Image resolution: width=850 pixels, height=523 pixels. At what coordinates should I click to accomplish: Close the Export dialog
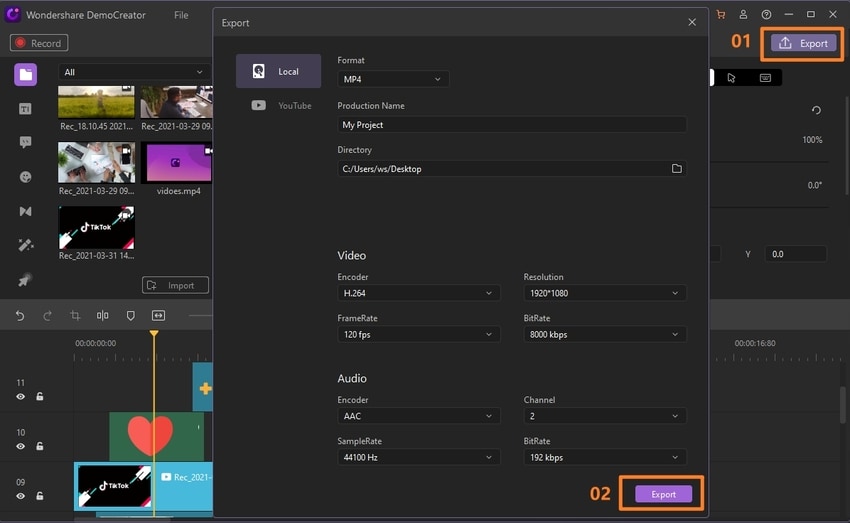[692, 22]
